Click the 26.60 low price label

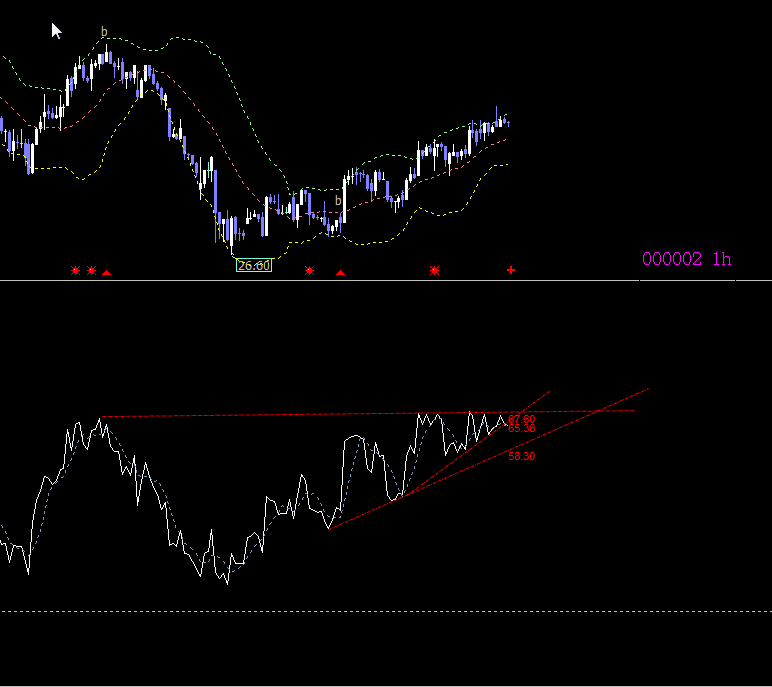coord(254,265)
